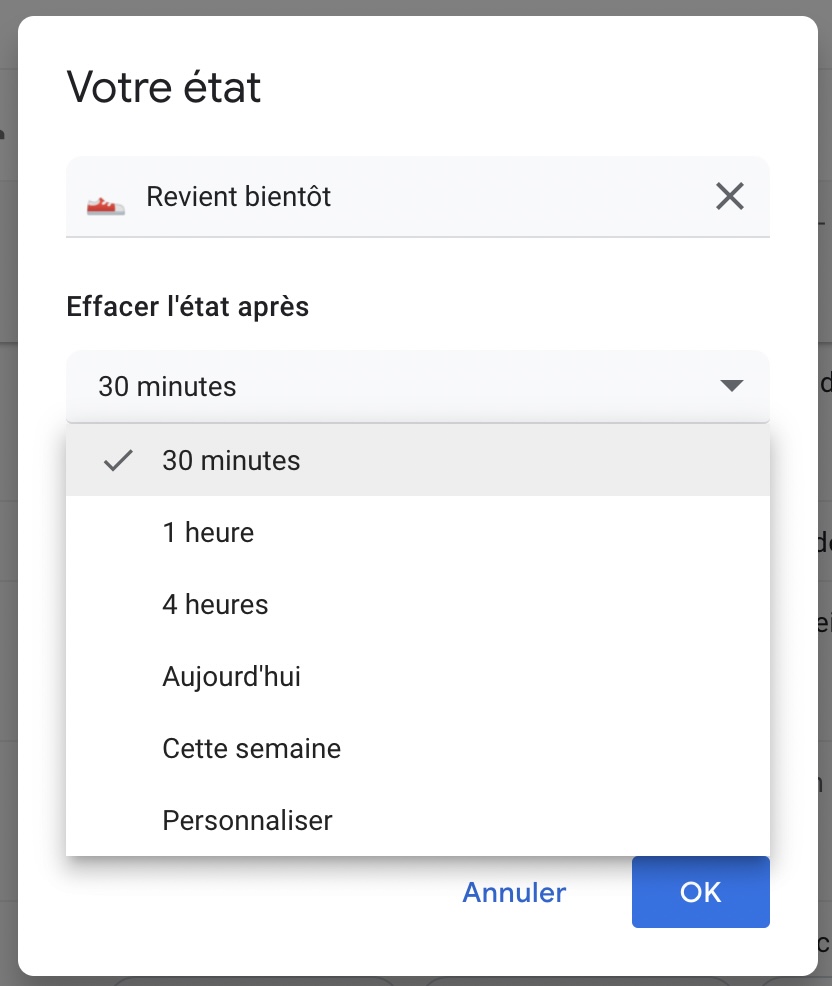The height and width of the screenshot is (986, 832).
Task: Click the dropdown arrow beside 30 minutes
Action: (x=732, y=386)
